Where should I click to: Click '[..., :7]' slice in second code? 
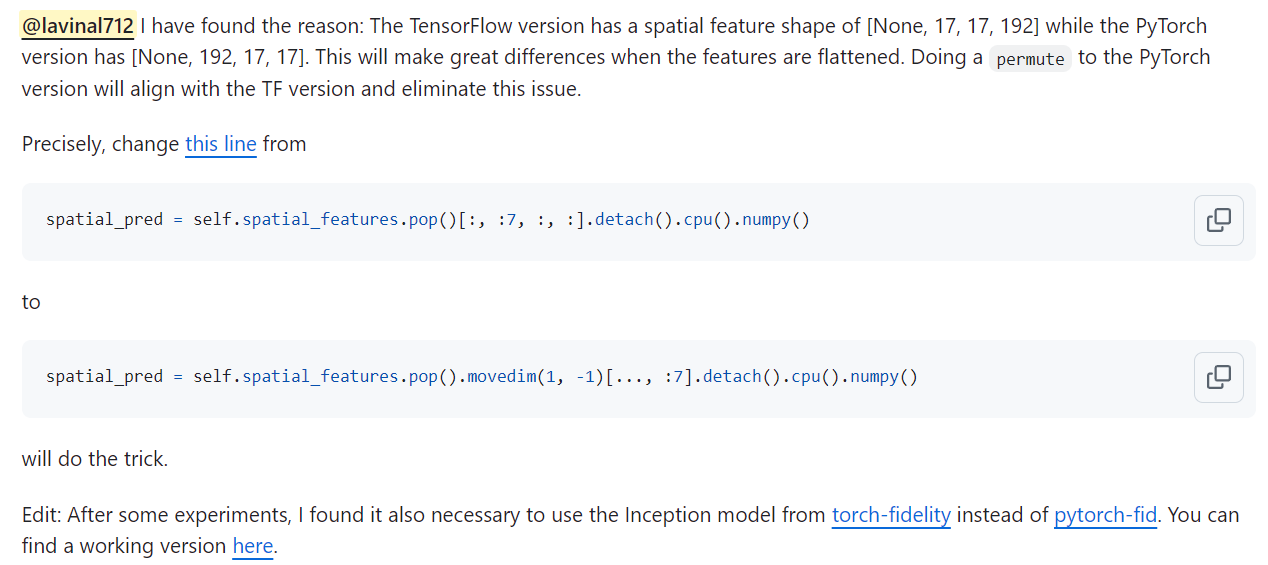pyautogui.click(x=654, y=377)
